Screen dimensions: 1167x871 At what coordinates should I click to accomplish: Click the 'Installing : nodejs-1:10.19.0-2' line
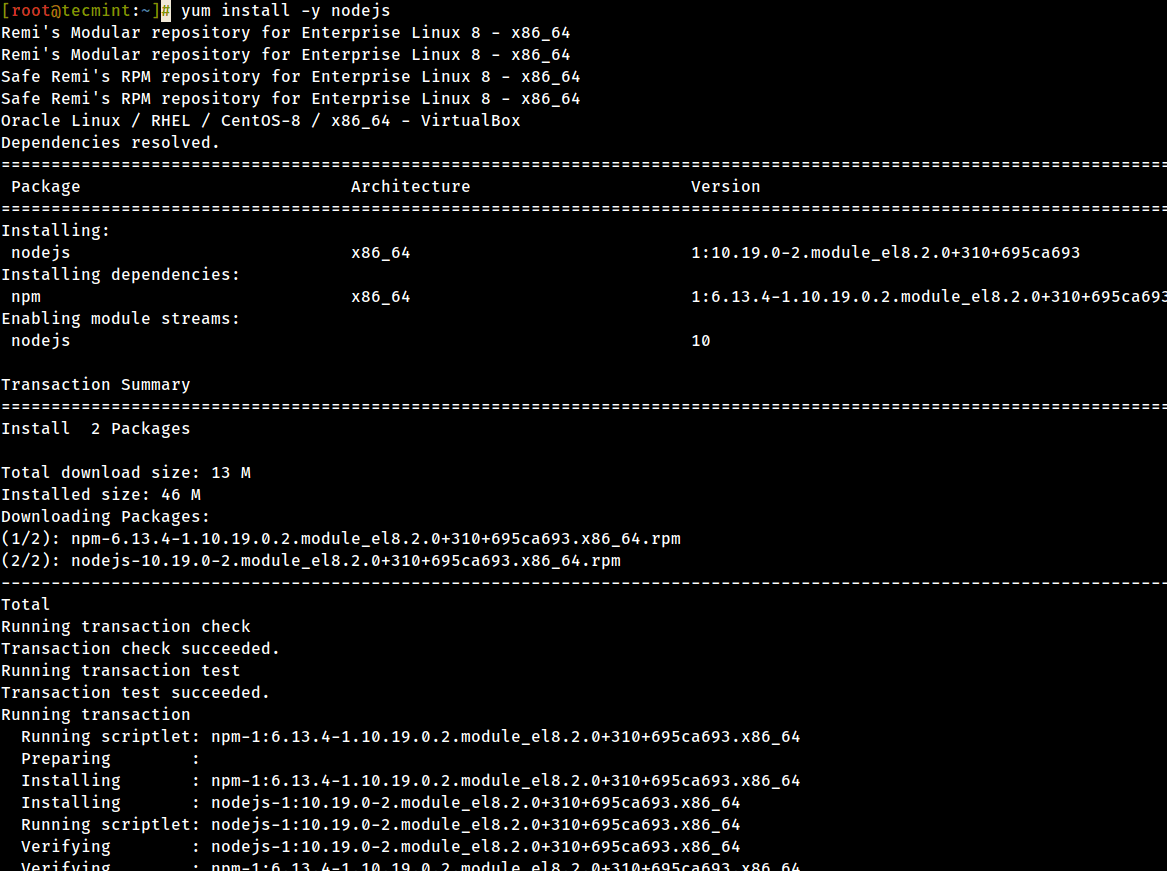(381, 803)
